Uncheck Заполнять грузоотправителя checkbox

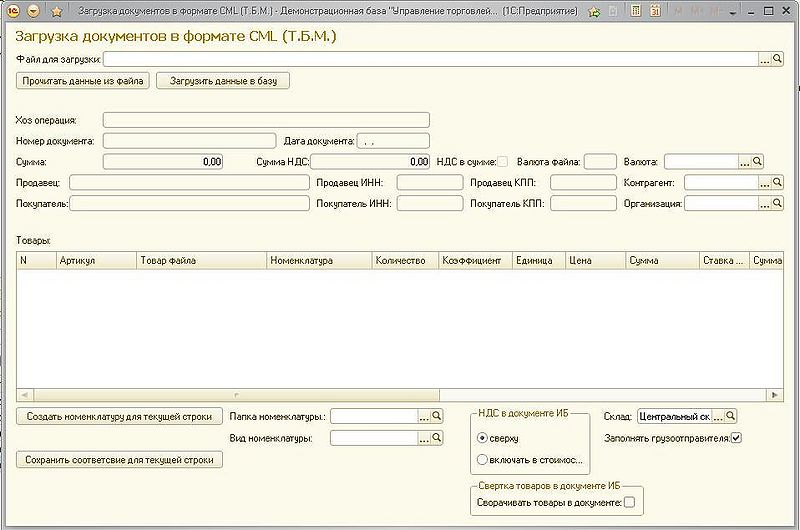click(x=736, y=438)
